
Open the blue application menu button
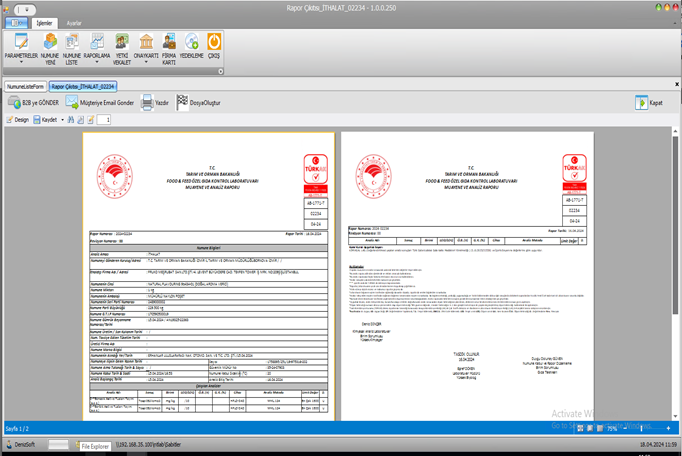17,23
